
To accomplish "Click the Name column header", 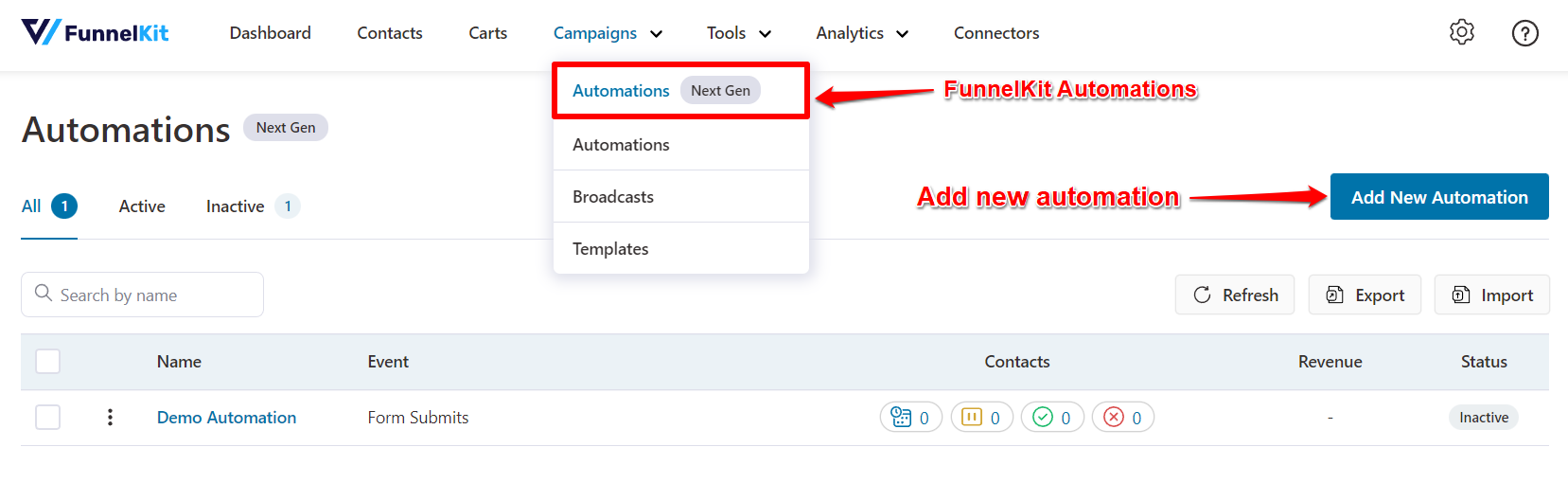I will pyautogui.click(x=179, y=362).
